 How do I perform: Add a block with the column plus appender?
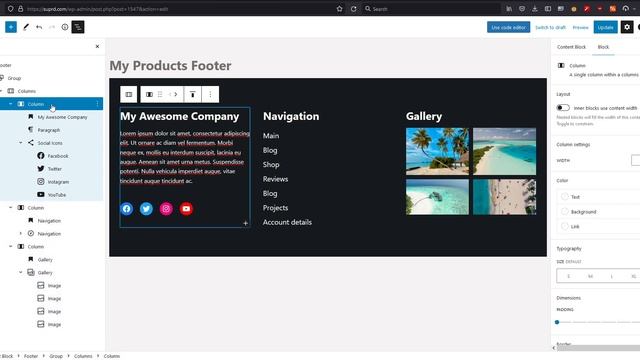tap(245, 223)
